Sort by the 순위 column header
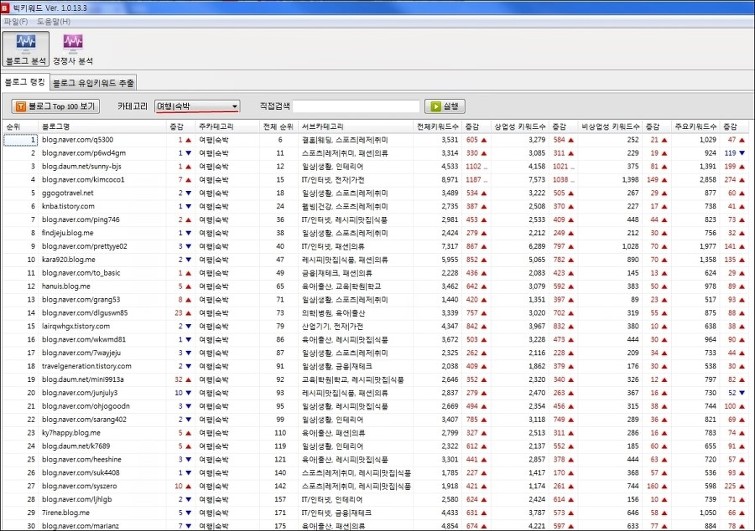The image size is (755, 531). pyautogui.click(x=20, y=127)
